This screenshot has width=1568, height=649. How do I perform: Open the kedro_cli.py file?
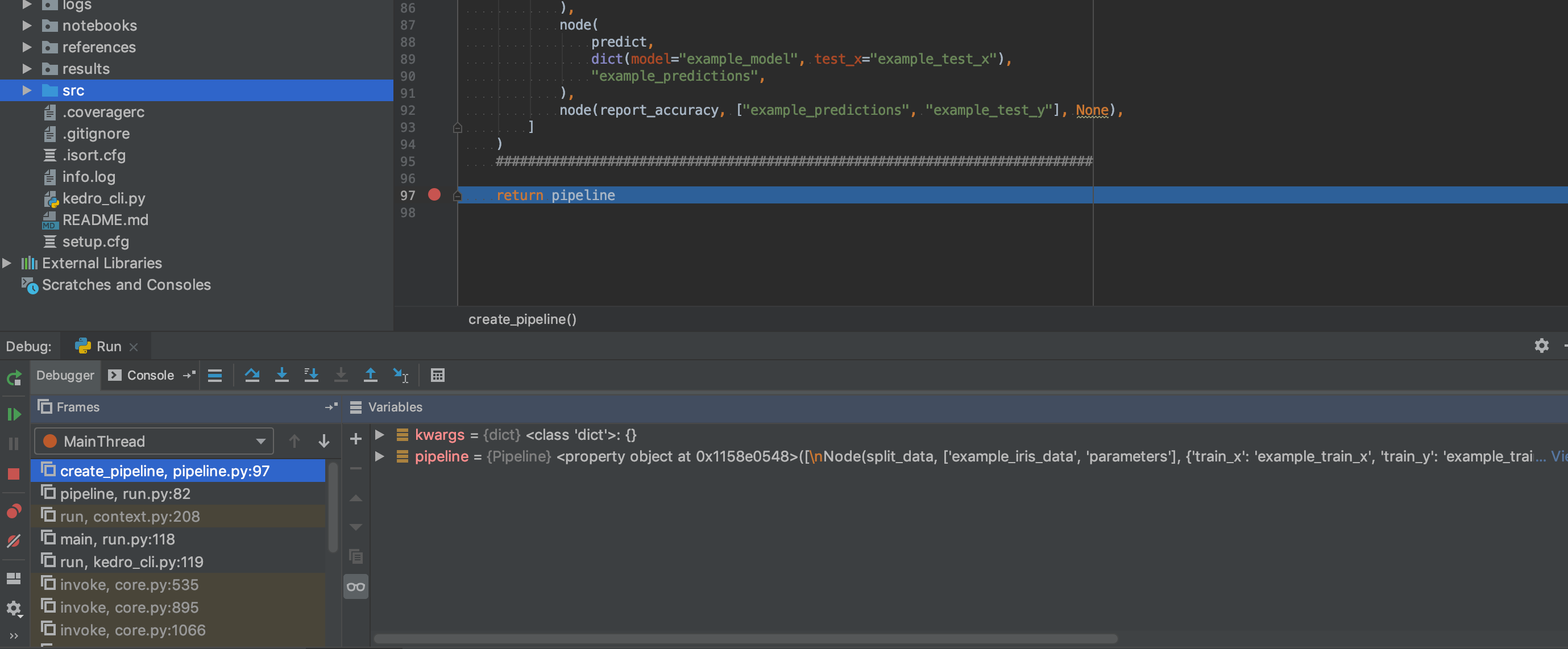103,198
